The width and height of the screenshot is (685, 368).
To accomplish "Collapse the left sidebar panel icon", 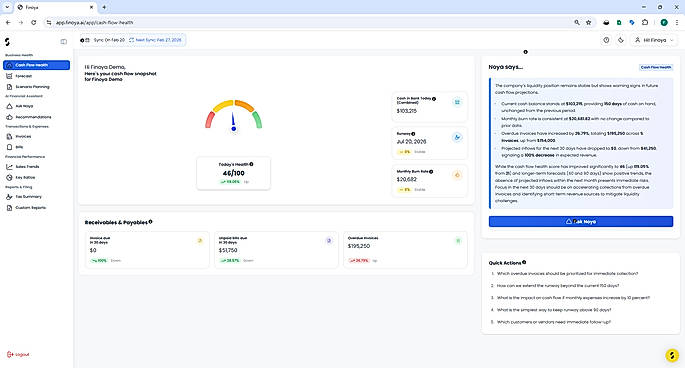I will pyautogui.click(x=64, y=42).
